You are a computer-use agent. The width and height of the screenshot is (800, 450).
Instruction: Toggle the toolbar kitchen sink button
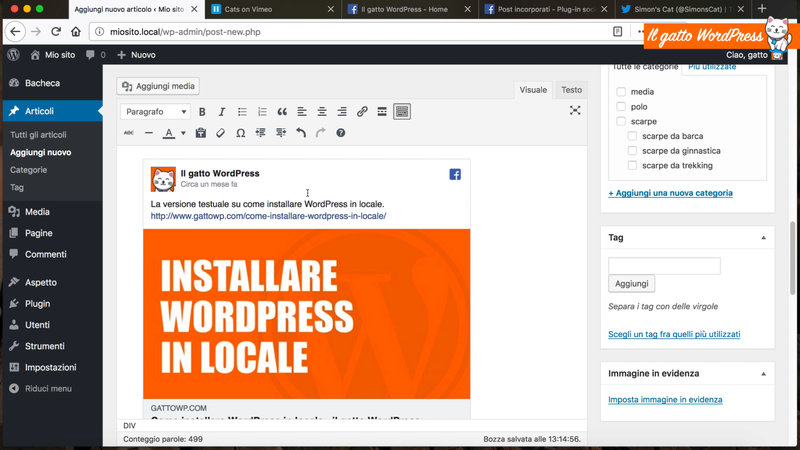tap(402, 112)
